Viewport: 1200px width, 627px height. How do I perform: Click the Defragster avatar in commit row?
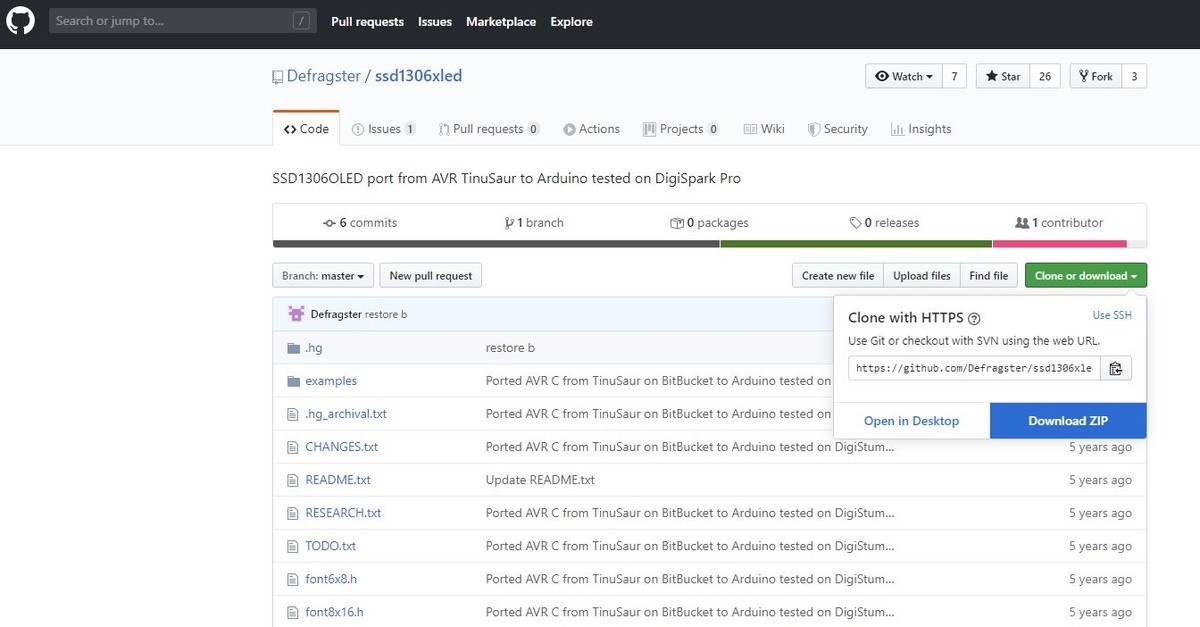(296, 314)
